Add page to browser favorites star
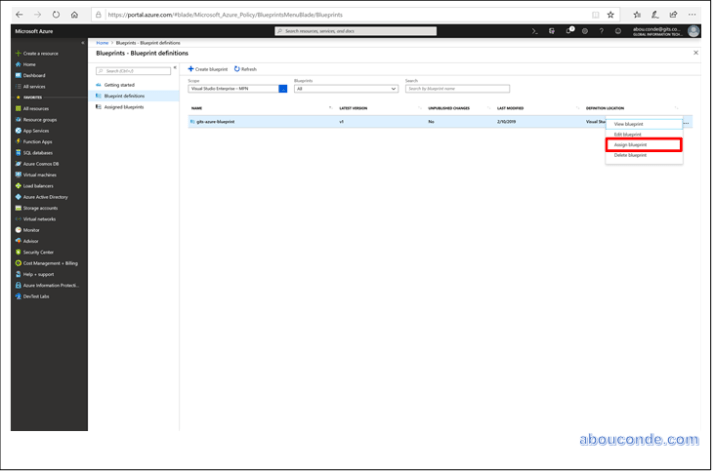Viewport: 714px width, 471px height. pyautogui.click(x=610, y=14)
